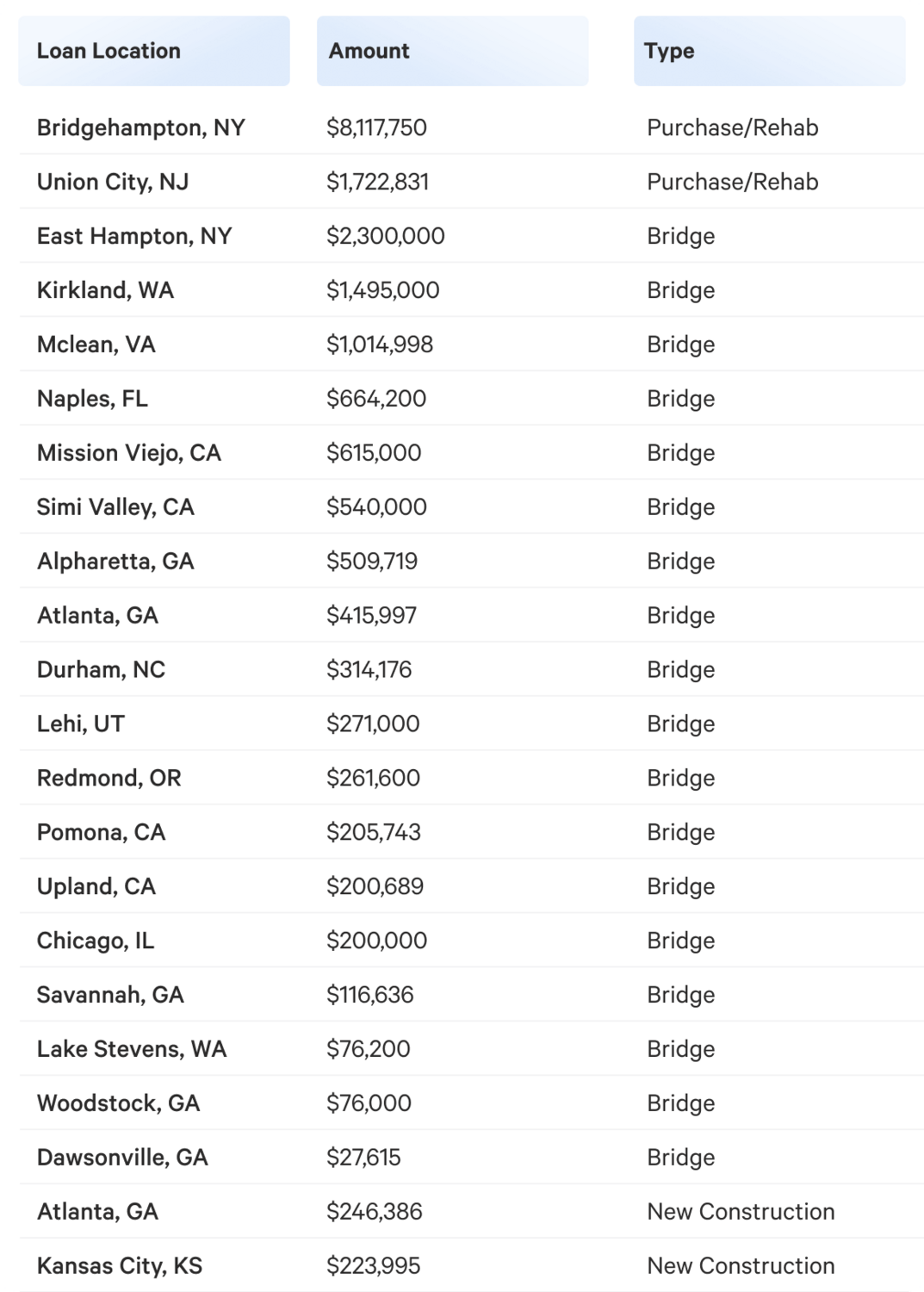
Task: Select the Redmond, OR location cell
Action: coord(109,779)
